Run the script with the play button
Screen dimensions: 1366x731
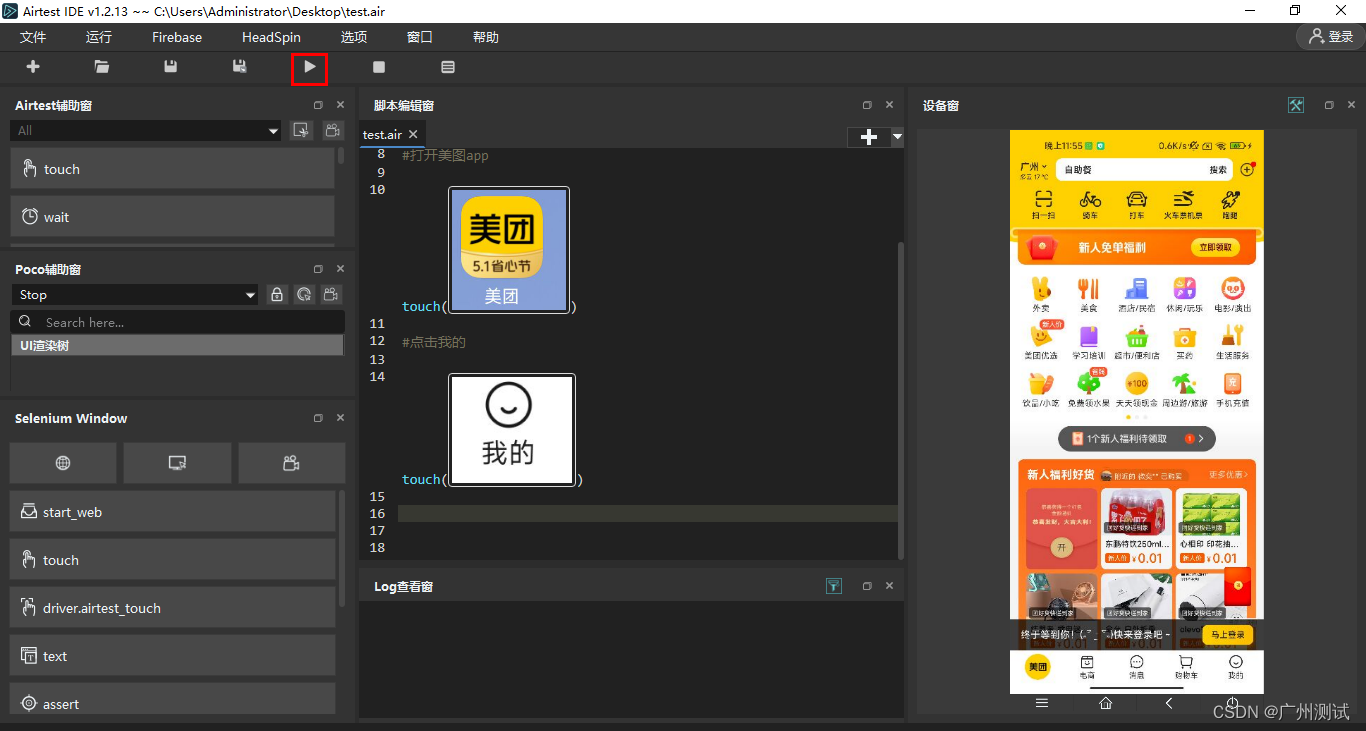point(310,67)
